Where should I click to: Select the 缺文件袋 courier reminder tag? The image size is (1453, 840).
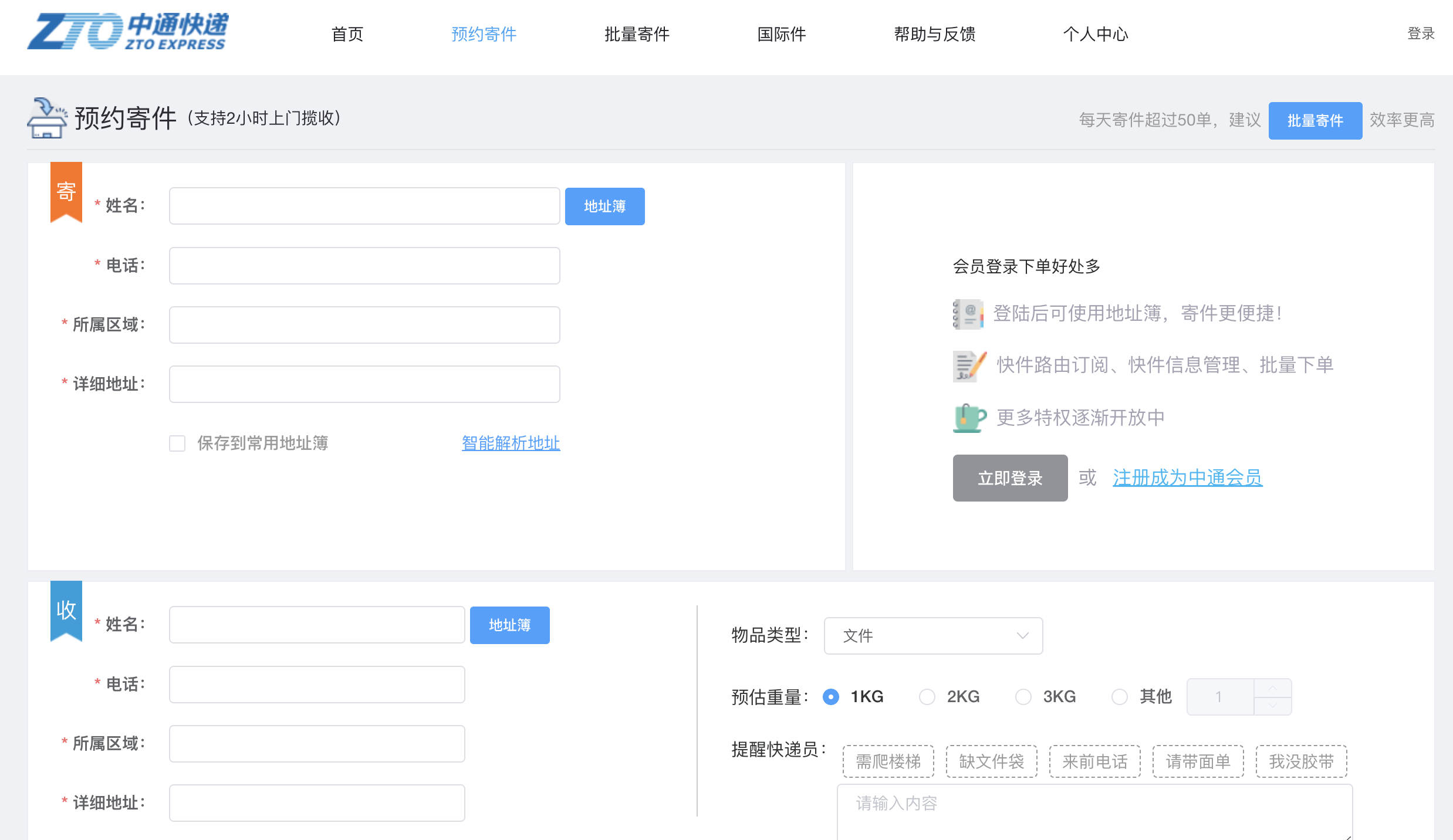[x=992, y=761]
